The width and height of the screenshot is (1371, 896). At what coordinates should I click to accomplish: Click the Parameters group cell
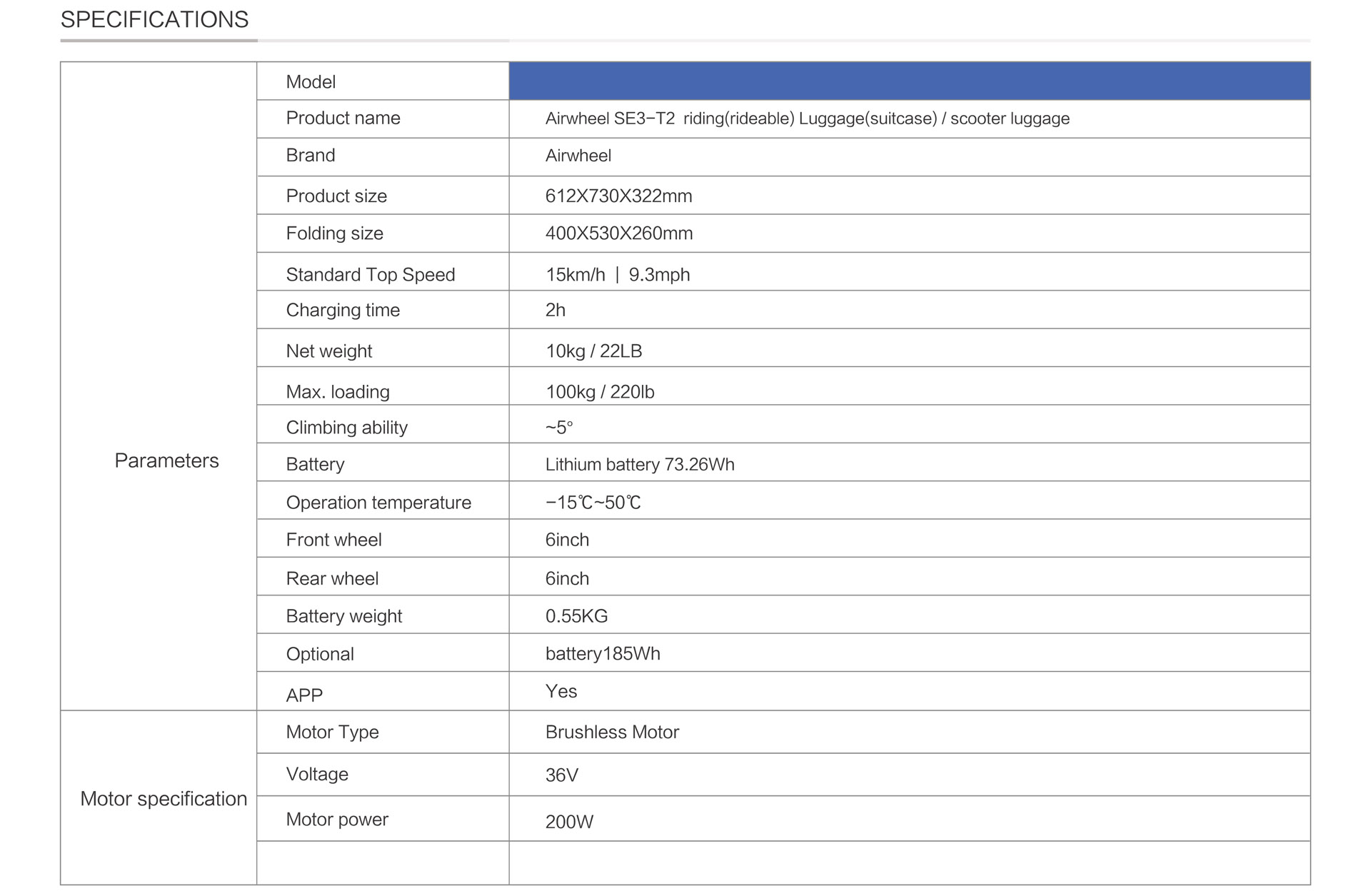click(159, 386)
